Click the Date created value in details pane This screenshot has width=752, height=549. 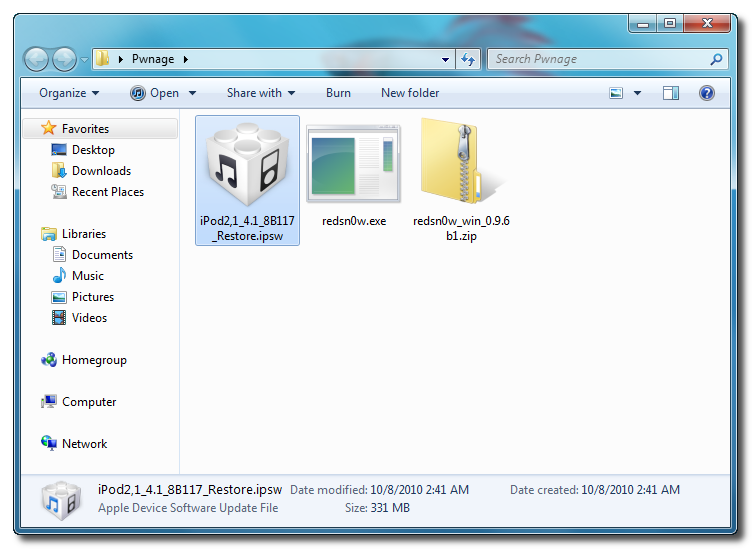coord(630,490)
